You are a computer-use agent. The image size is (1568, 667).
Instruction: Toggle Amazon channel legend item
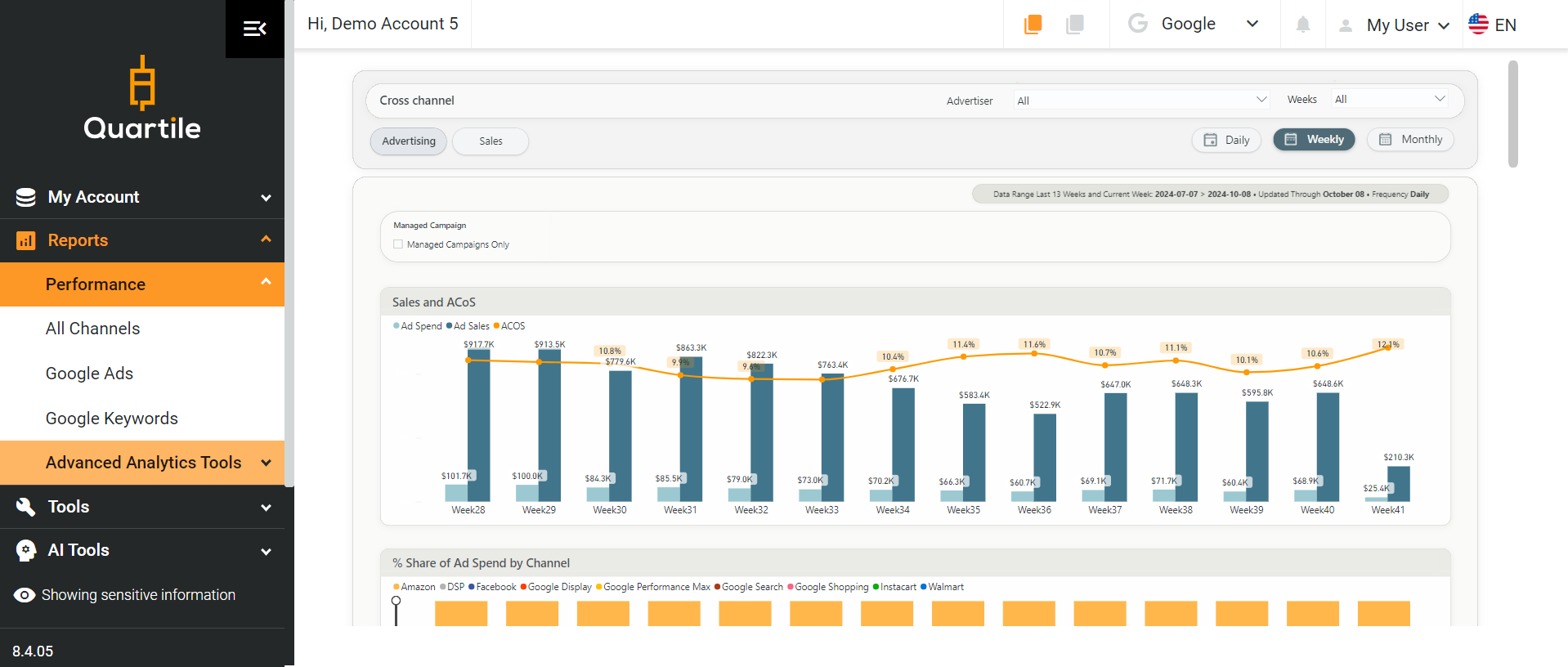(414, 587)
